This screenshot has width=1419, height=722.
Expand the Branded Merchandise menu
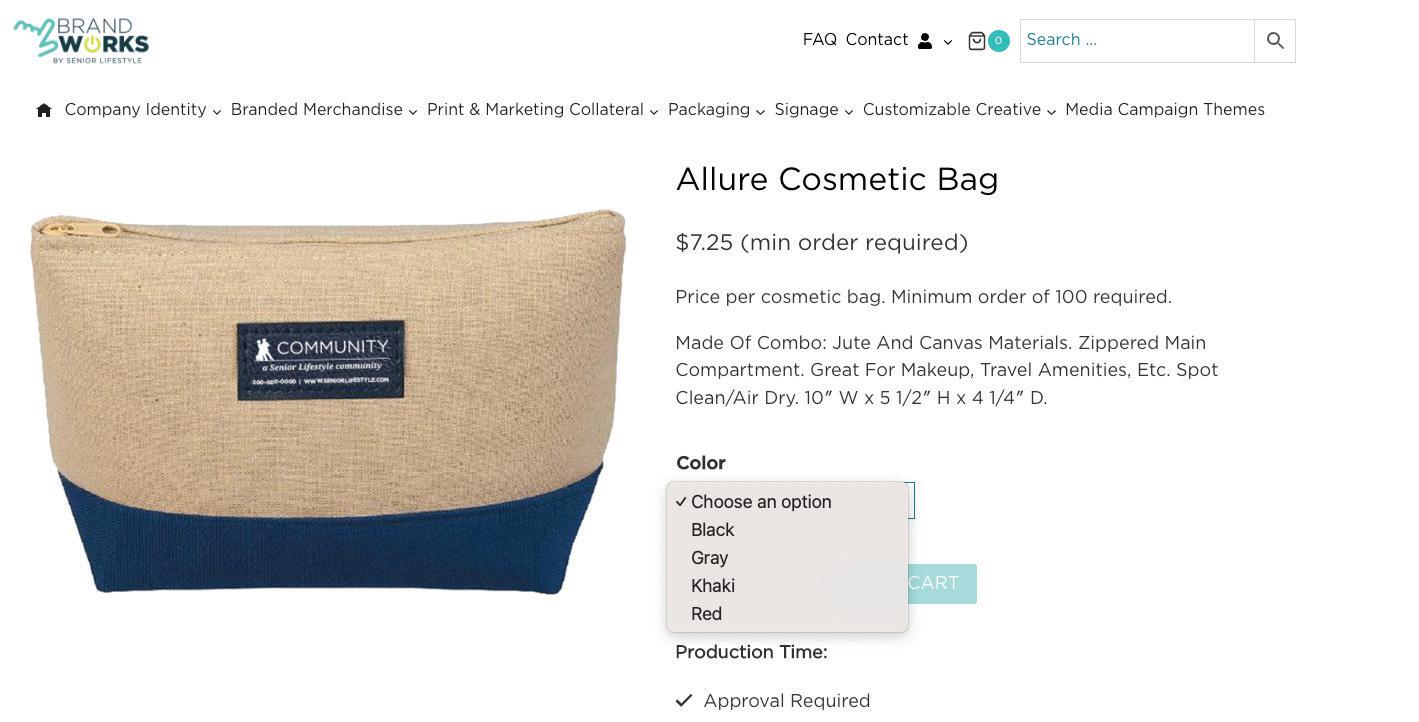324,110
